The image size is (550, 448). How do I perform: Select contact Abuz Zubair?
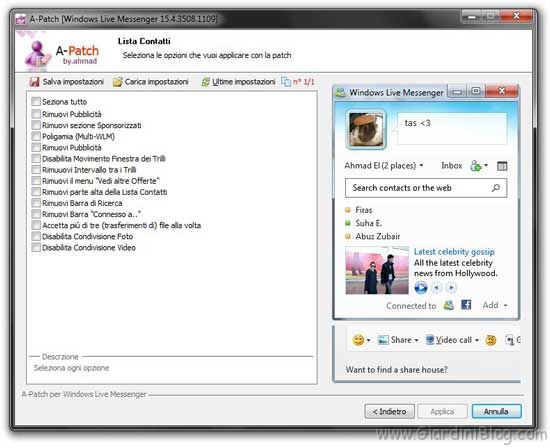[378, 236]
